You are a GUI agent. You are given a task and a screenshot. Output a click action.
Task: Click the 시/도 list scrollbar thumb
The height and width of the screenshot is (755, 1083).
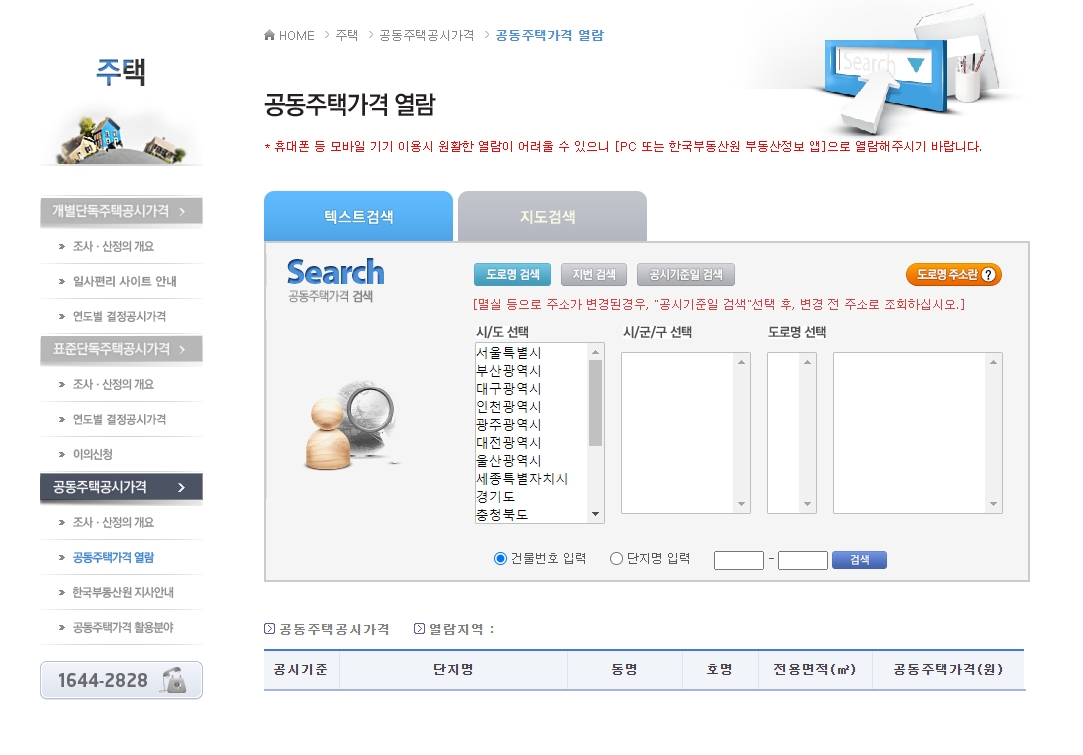595,403
